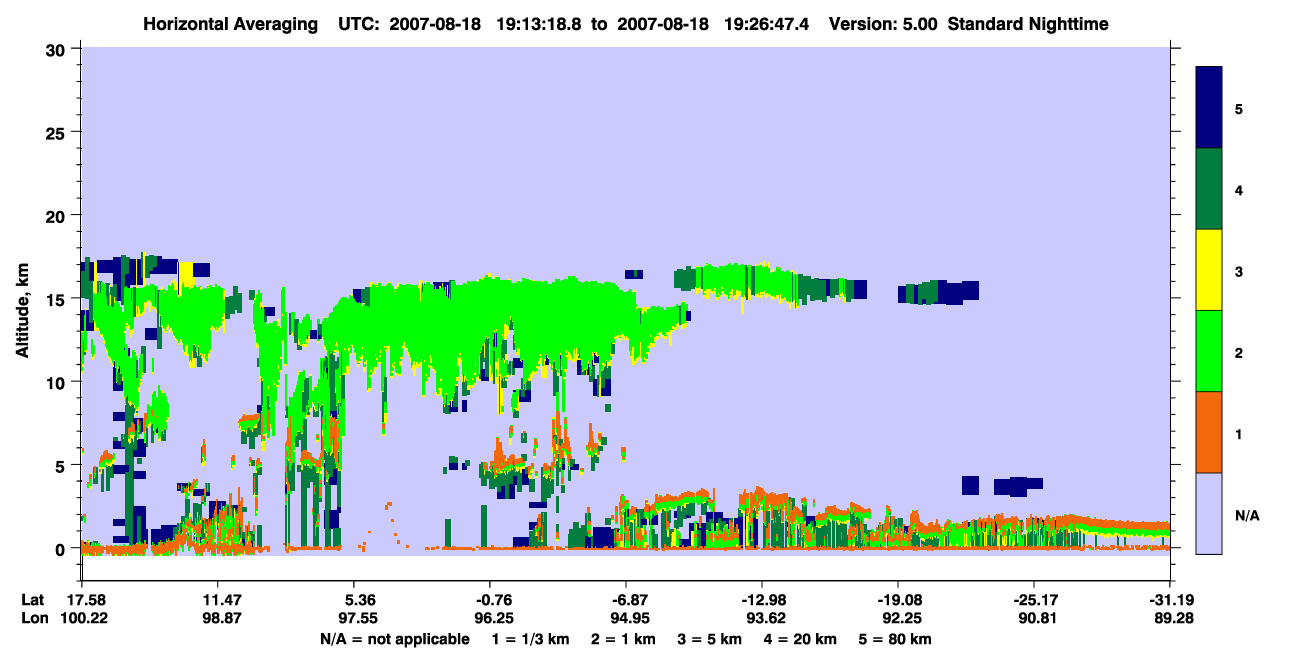Click the dark green color bar segment labeled 4
Image resolution: width=1300 pixels, height=667 pixels.
(x=1209, y=188)
